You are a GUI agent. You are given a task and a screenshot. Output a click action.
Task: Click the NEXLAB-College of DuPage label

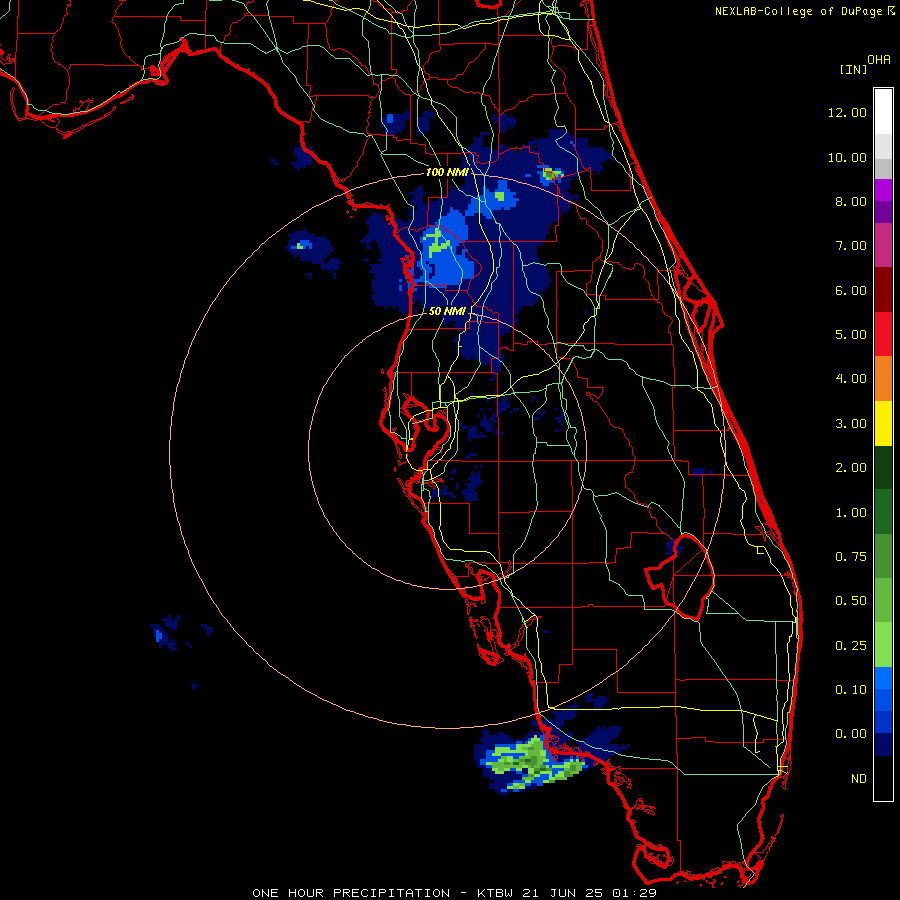pyautogui.click(x=800, y=11)
